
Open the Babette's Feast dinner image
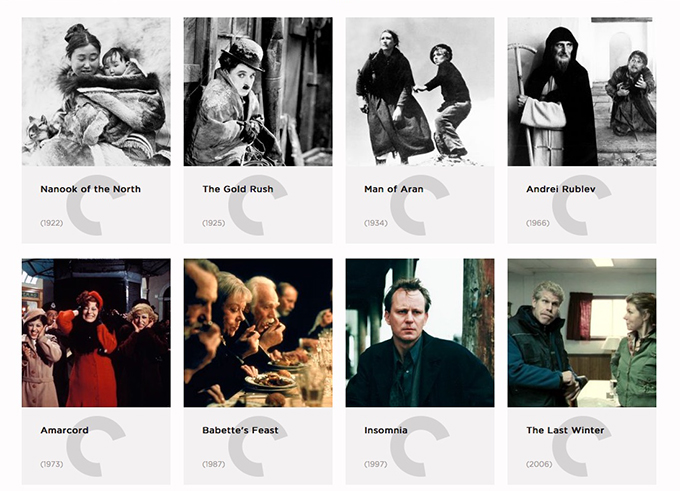(258, 333)
